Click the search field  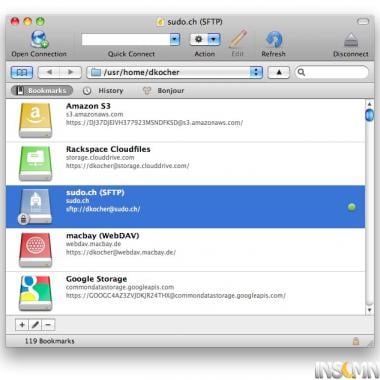pos(332,72)
